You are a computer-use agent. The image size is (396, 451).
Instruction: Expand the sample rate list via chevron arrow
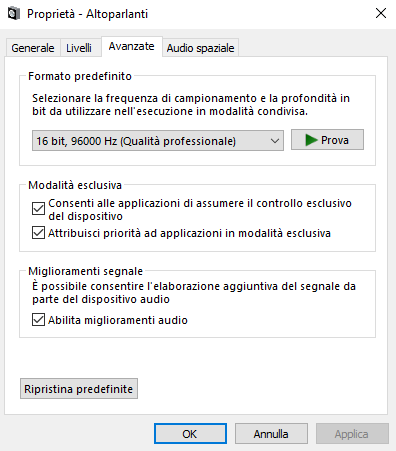275,141
